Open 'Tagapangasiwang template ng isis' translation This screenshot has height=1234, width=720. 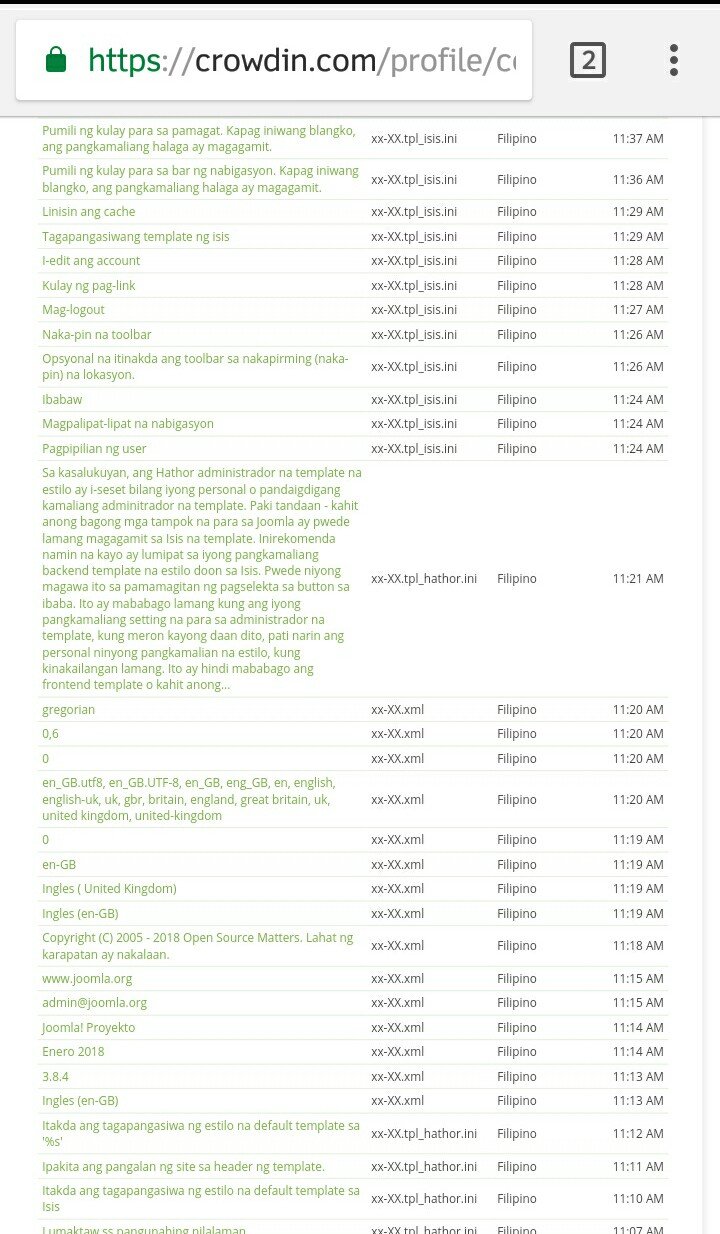tap(136, 237)
